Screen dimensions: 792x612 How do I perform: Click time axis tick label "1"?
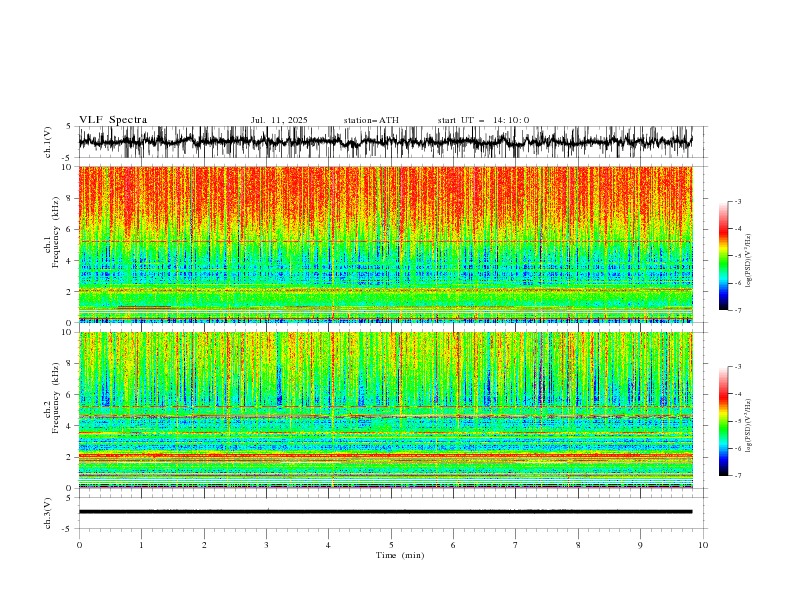tap(141, 545)
